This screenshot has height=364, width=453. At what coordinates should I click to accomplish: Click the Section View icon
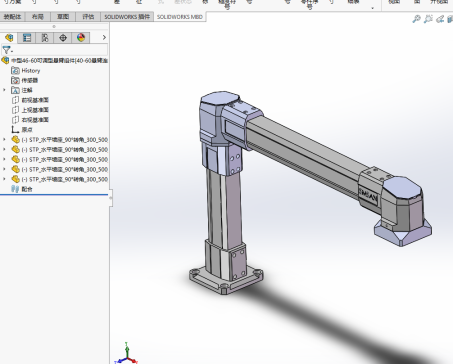click(450, 20)
